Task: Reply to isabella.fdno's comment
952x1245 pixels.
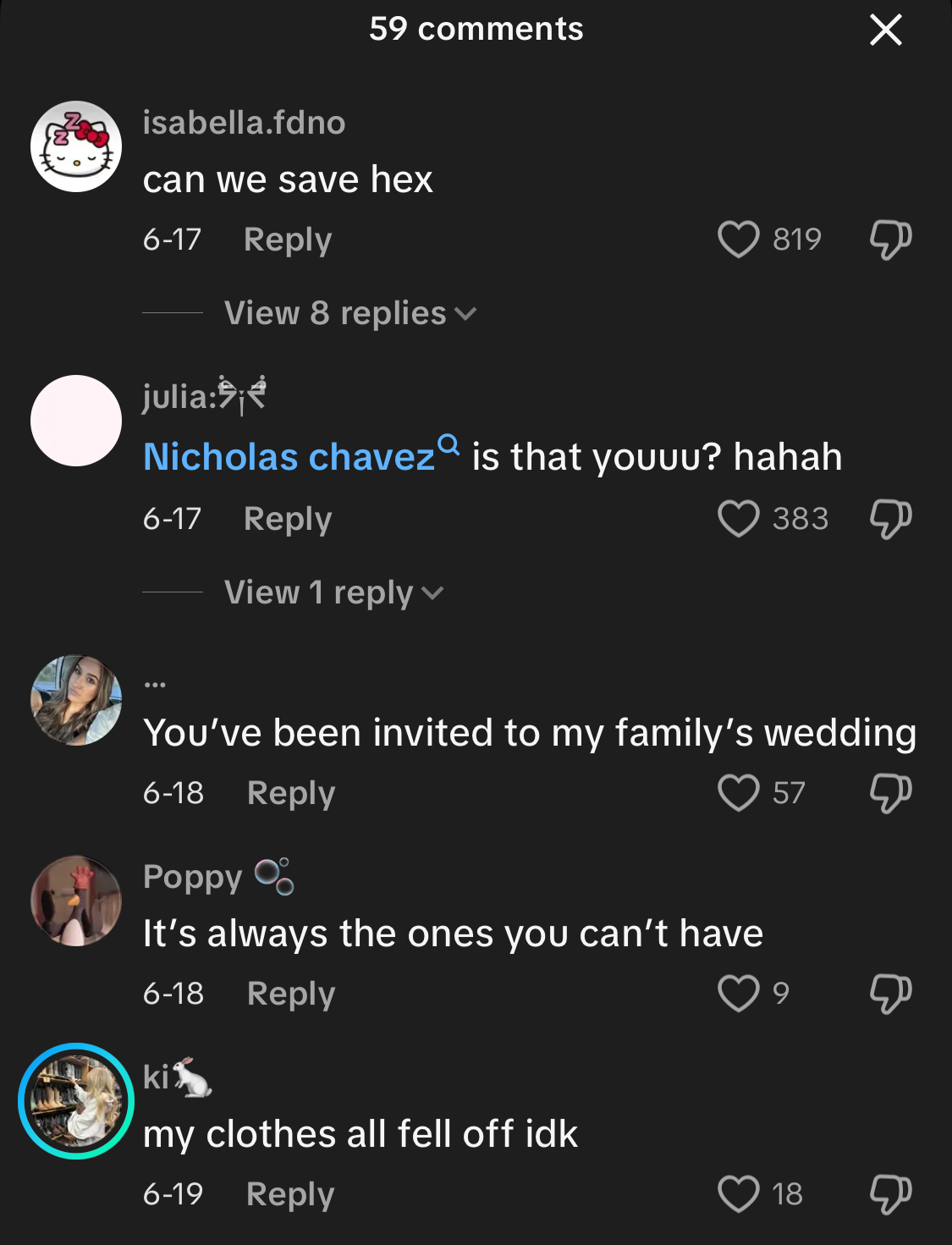Action: point(288,240)
